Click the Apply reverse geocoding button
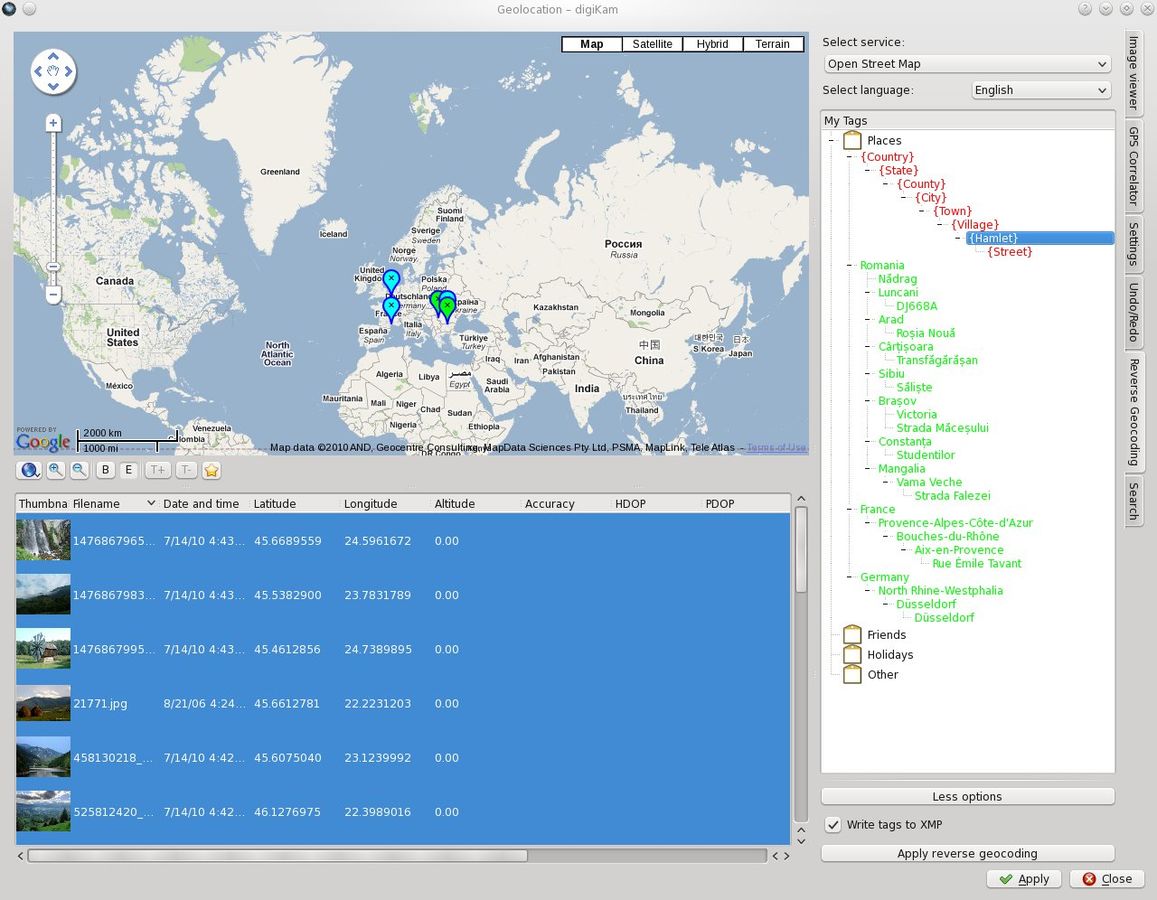 click(x=967, y=853)
